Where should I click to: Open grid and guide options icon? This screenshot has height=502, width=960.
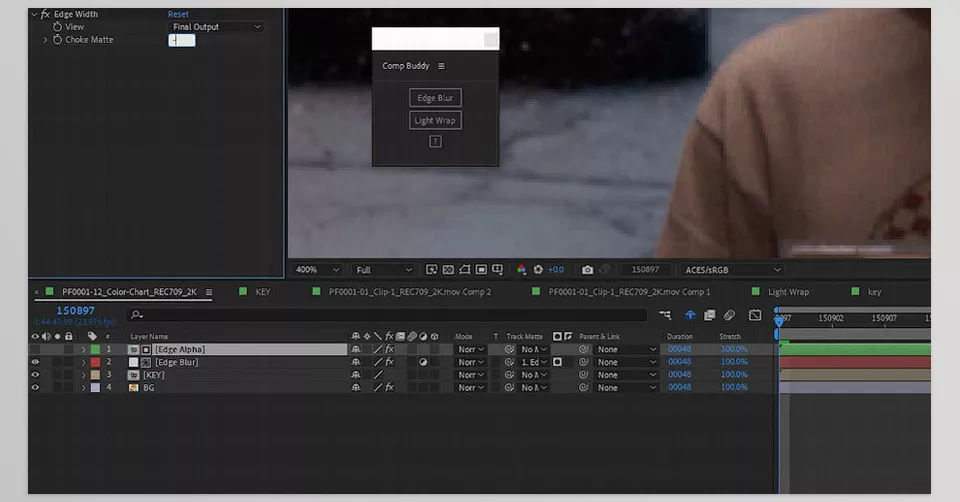click(497, 270)
